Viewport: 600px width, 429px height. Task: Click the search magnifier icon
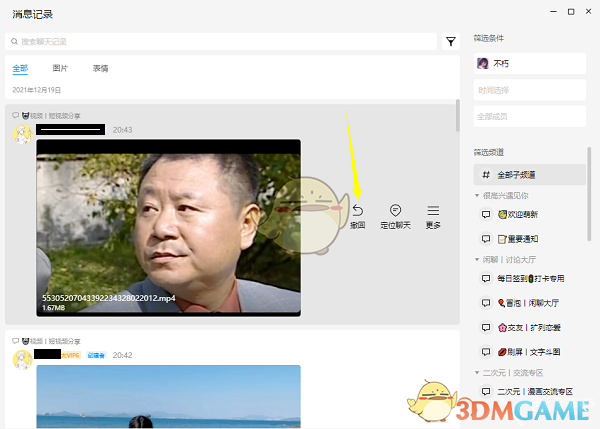click(14, 41)
